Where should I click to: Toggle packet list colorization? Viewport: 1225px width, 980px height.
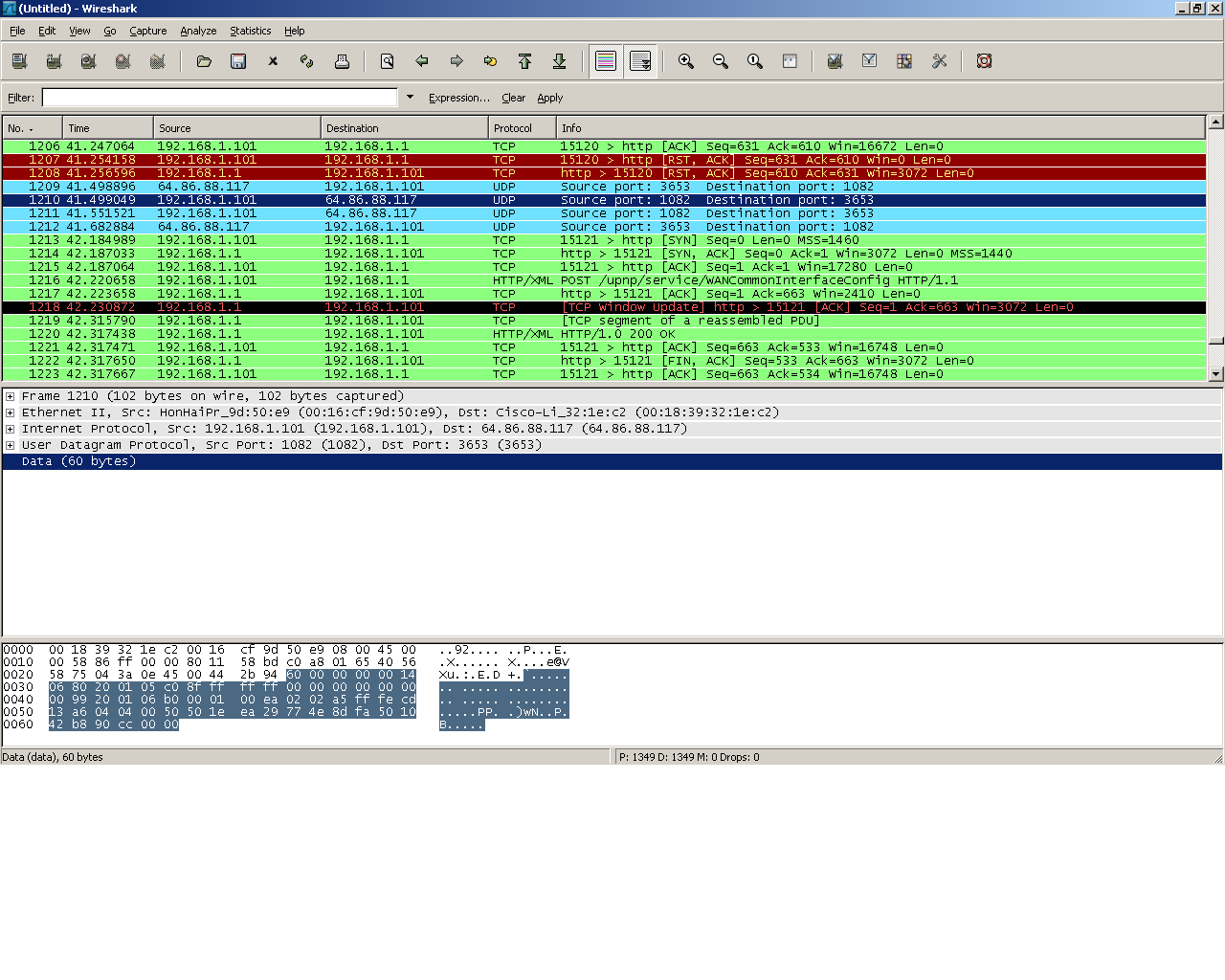click(606, 61)
